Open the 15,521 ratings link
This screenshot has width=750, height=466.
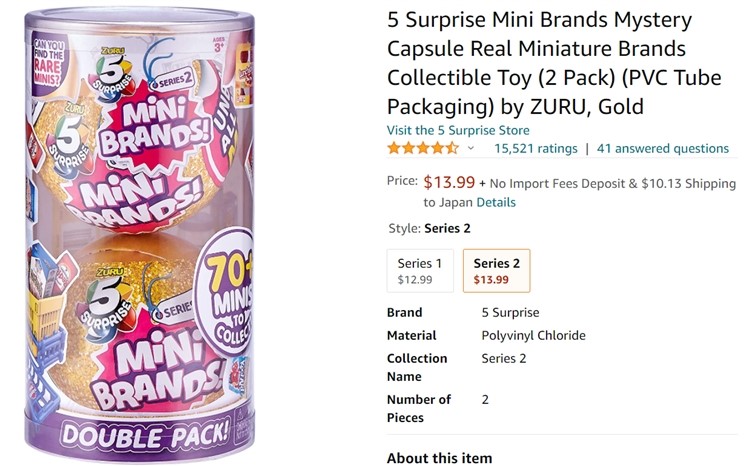(x=536, y=148)
